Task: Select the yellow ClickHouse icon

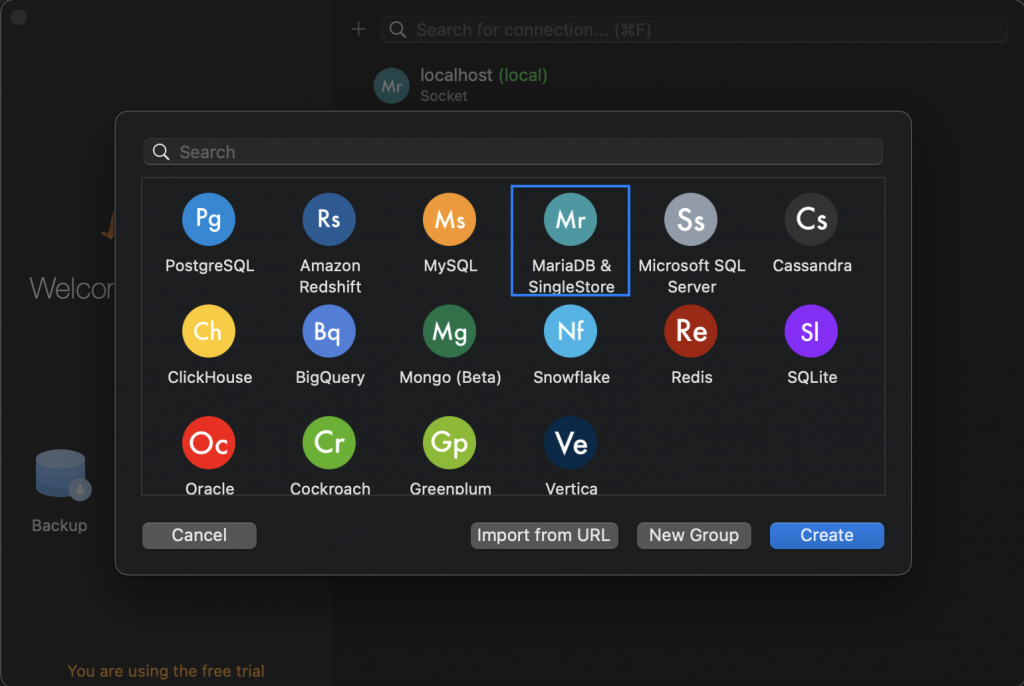Action: point(208,331)
